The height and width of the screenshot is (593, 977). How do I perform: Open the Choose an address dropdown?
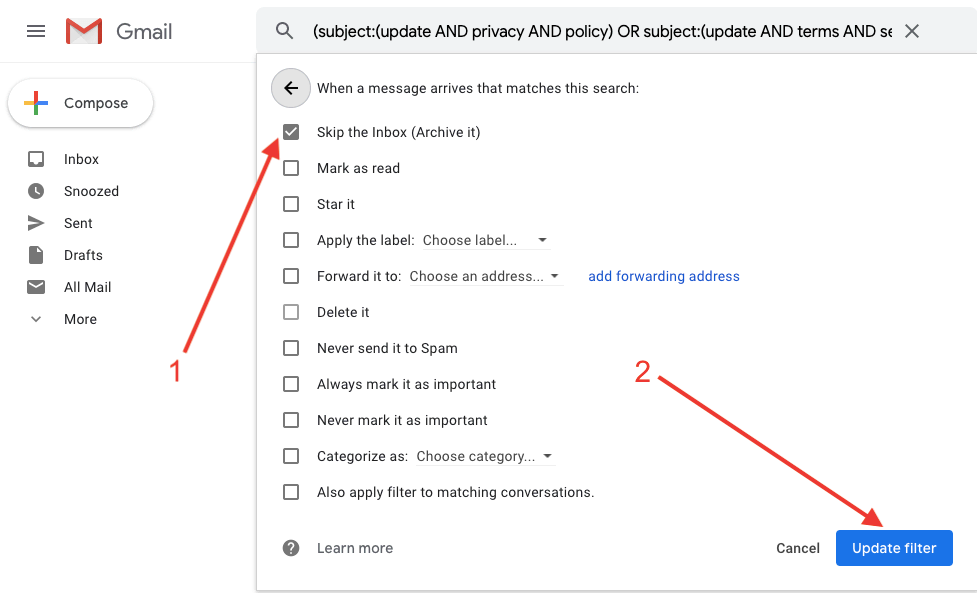click(485, 276)
